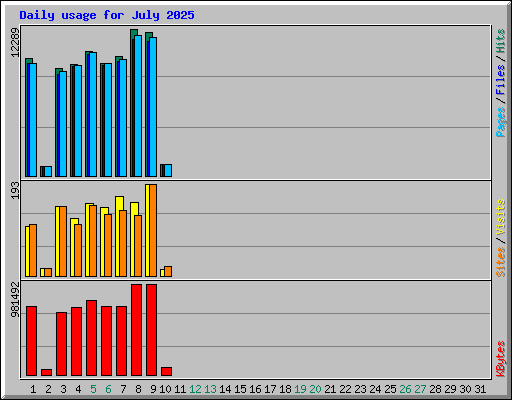Screen dimensions: 512x400
Task: Click the 'Hits' legend label
Action: tap(501, 41)
